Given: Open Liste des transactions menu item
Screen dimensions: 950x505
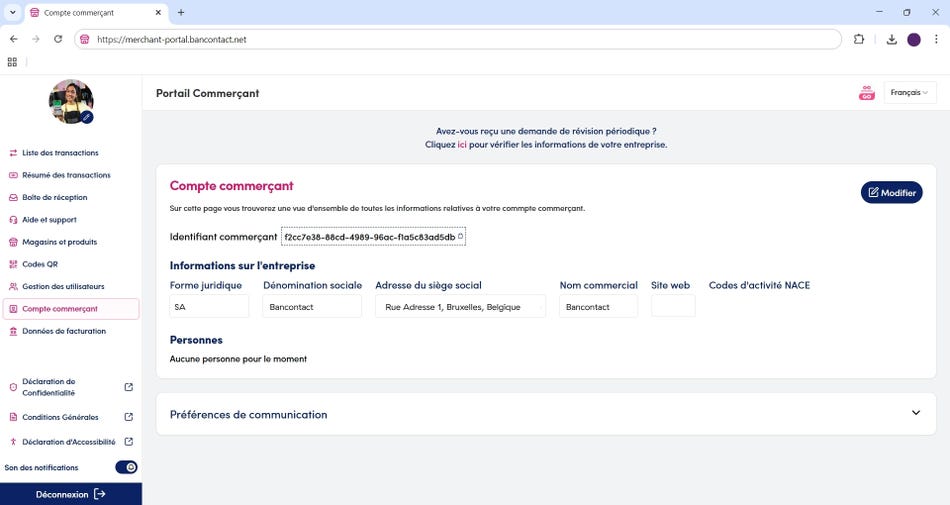Looking at the screenshot, I should click(60, 153).
